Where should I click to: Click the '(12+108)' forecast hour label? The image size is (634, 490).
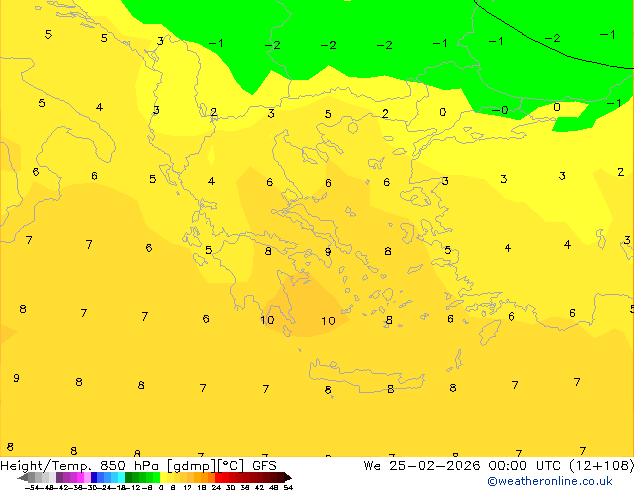(x=602, y=466)
